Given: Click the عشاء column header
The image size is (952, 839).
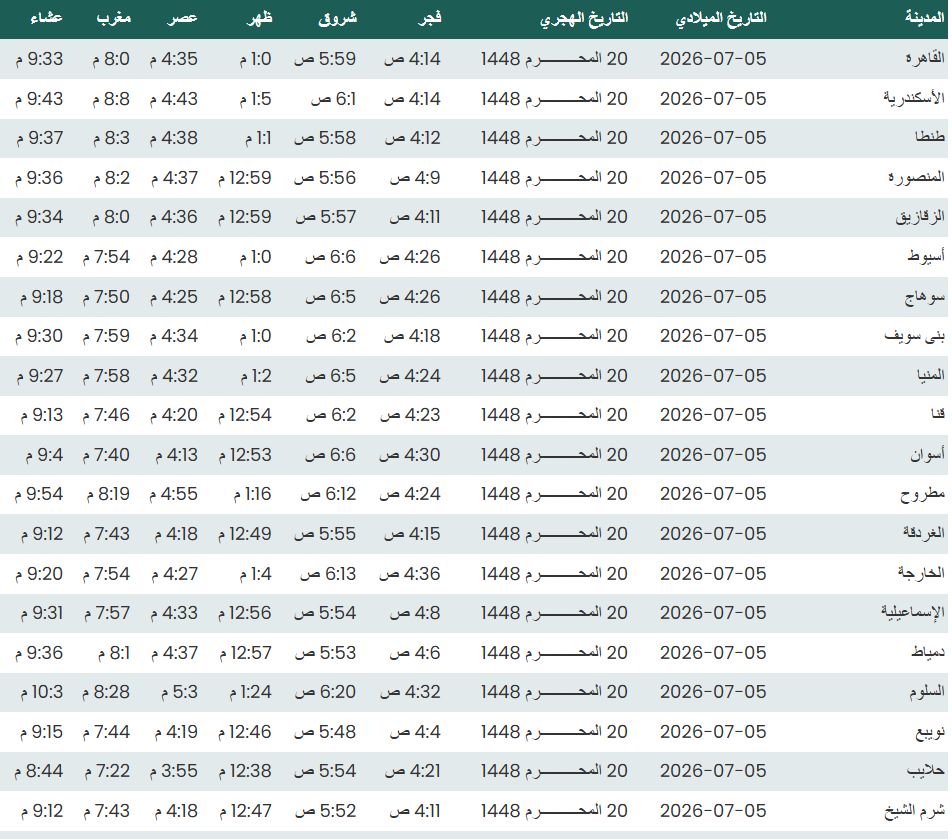Looking at the screenshot, I should pyautogui.click(x=47, y=18).
